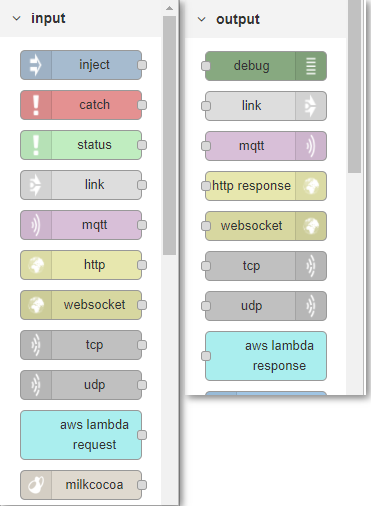Select the aws lambda request node
The image size is (371, 506).
(x=81, y=435)
